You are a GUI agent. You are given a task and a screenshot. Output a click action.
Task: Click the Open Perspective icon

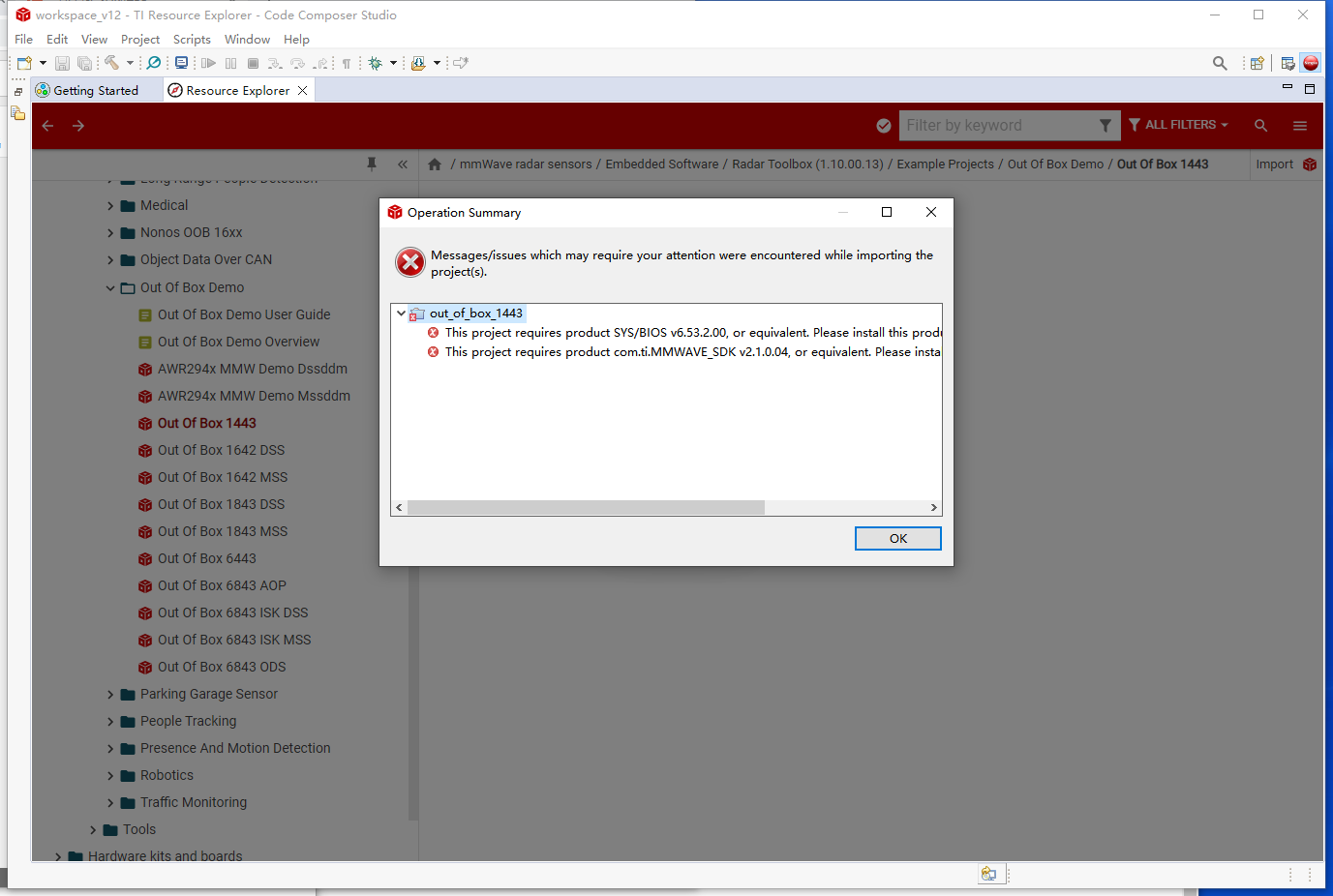(1257, 63)
